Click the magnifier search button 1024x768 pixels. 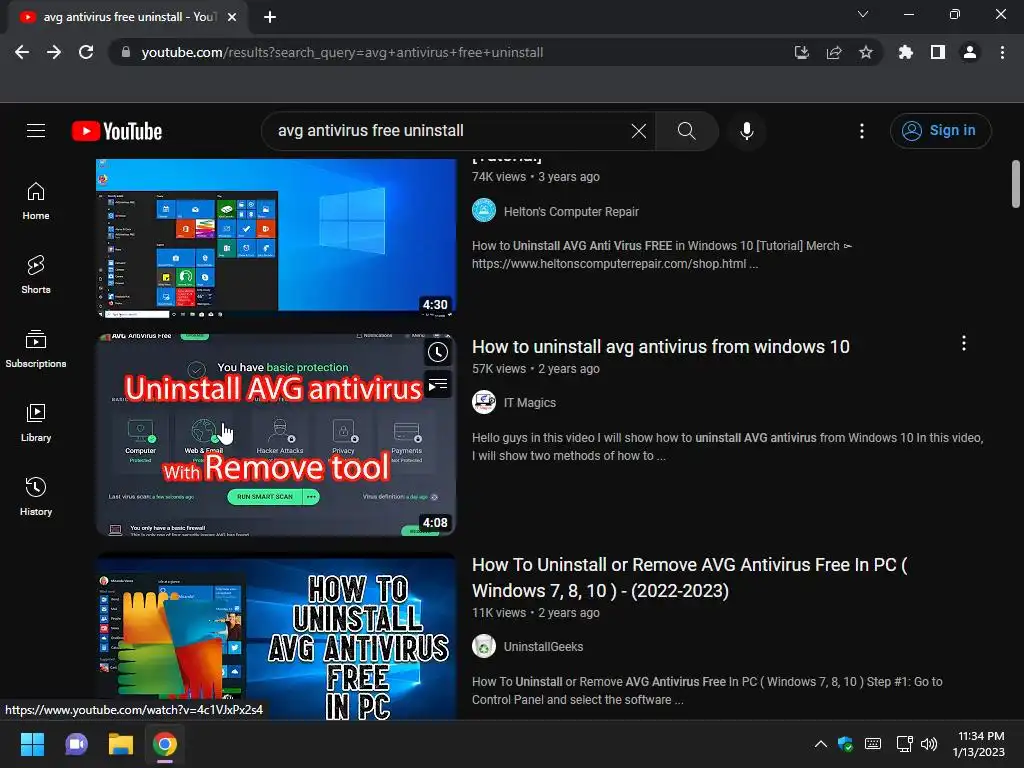686,131
